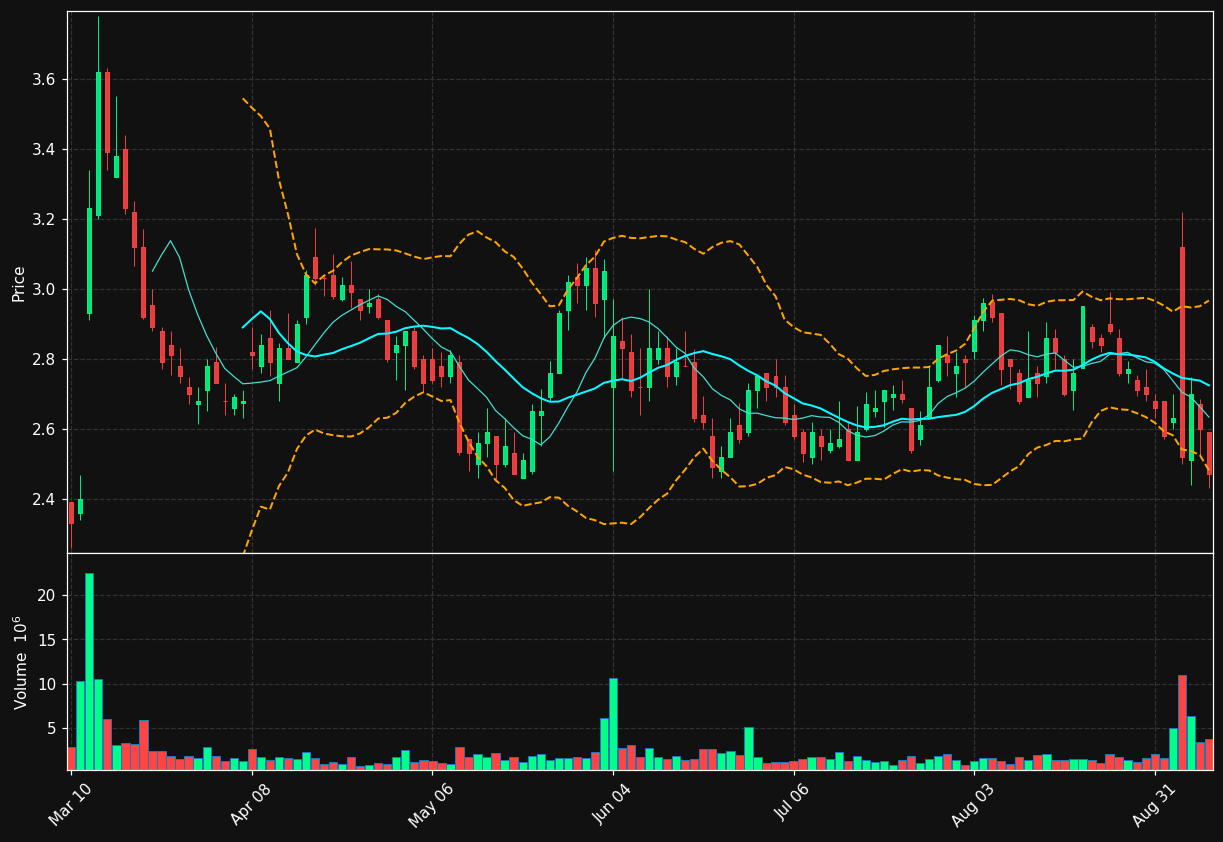This screenshot has height=842, width=1223.
Task: Click the tallest green candle peaking above 3.6
Action: pos(98,144)
